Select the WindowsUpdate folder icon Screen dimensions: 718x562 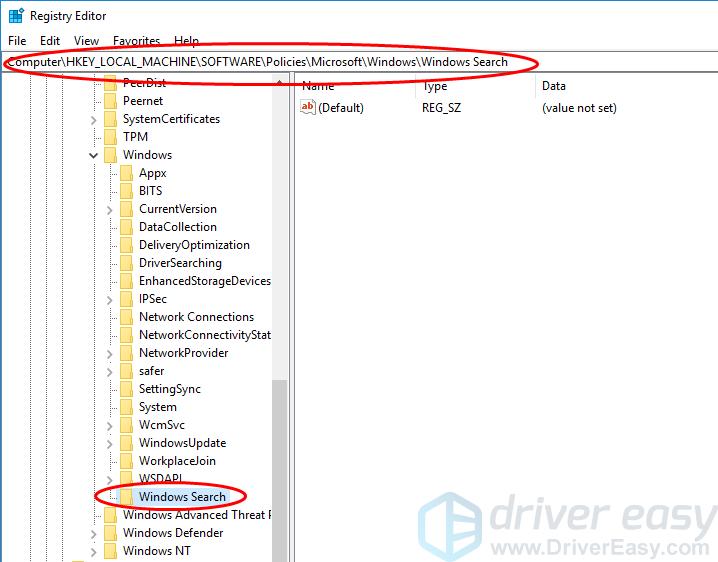click(x=126, y=443)
